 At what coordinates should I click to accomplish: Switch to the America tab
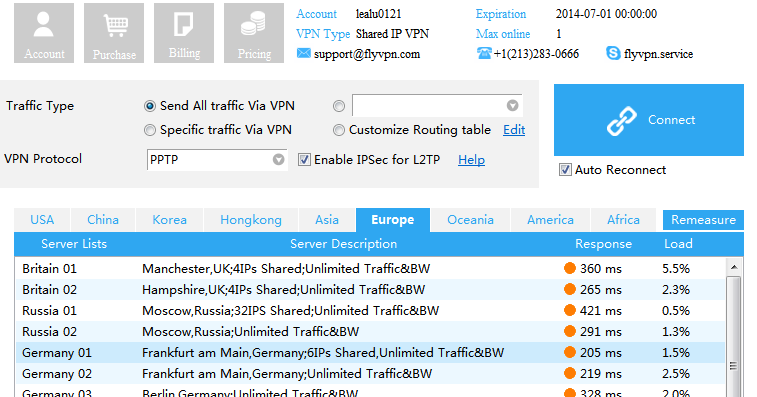click(550, 220)
